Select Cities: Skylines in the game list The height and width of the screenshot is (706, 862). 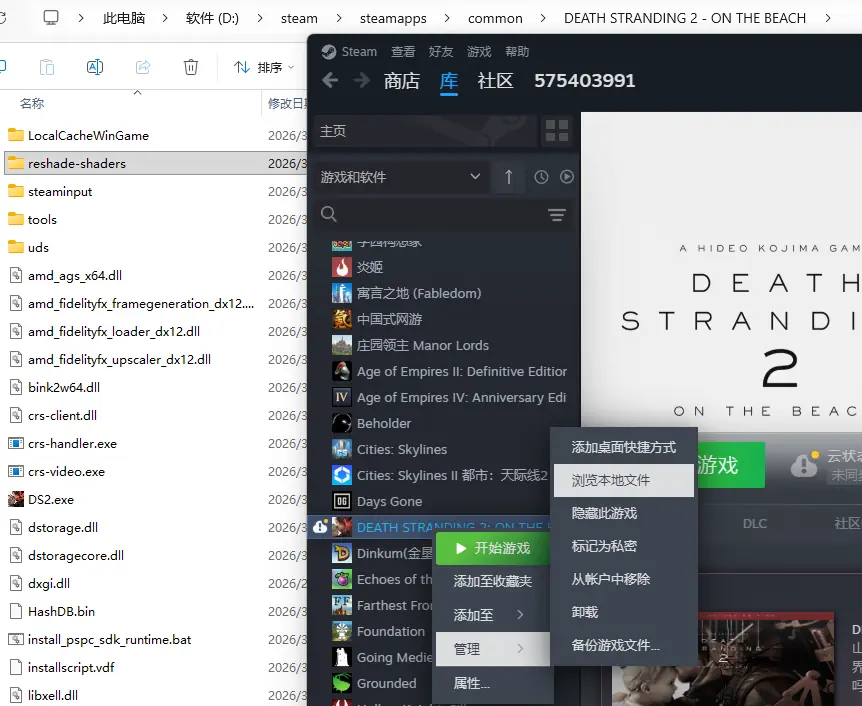(x=401, y=449)
